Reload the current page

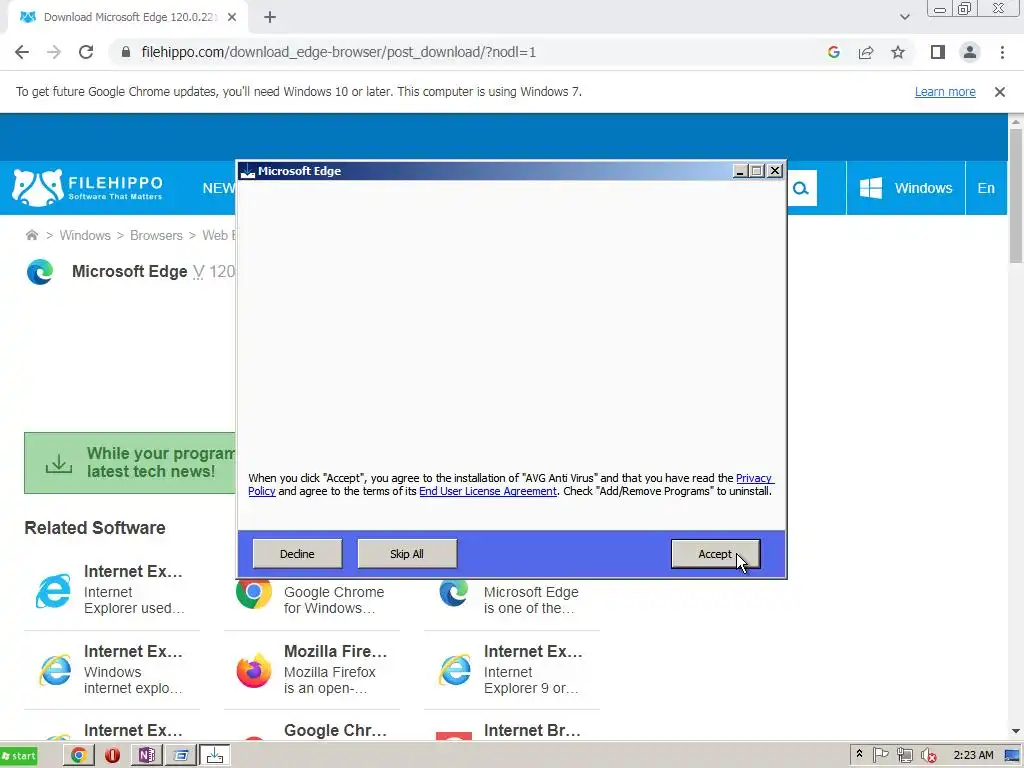(x=86, y=52)
